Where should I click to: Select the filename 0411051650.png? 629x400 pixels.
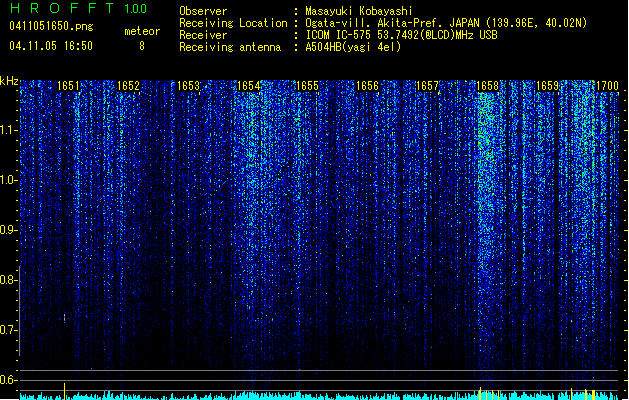tap(51, 26)
